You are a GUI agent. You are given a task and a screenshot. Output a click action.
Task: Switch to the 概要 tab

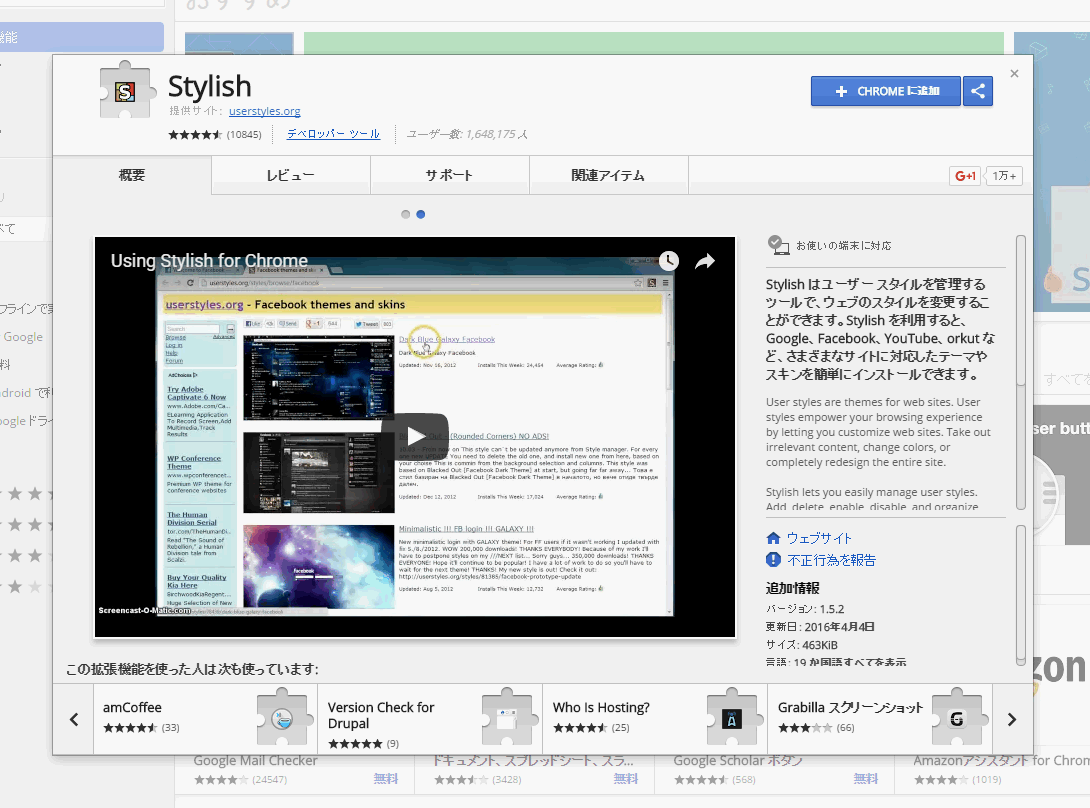132,175
